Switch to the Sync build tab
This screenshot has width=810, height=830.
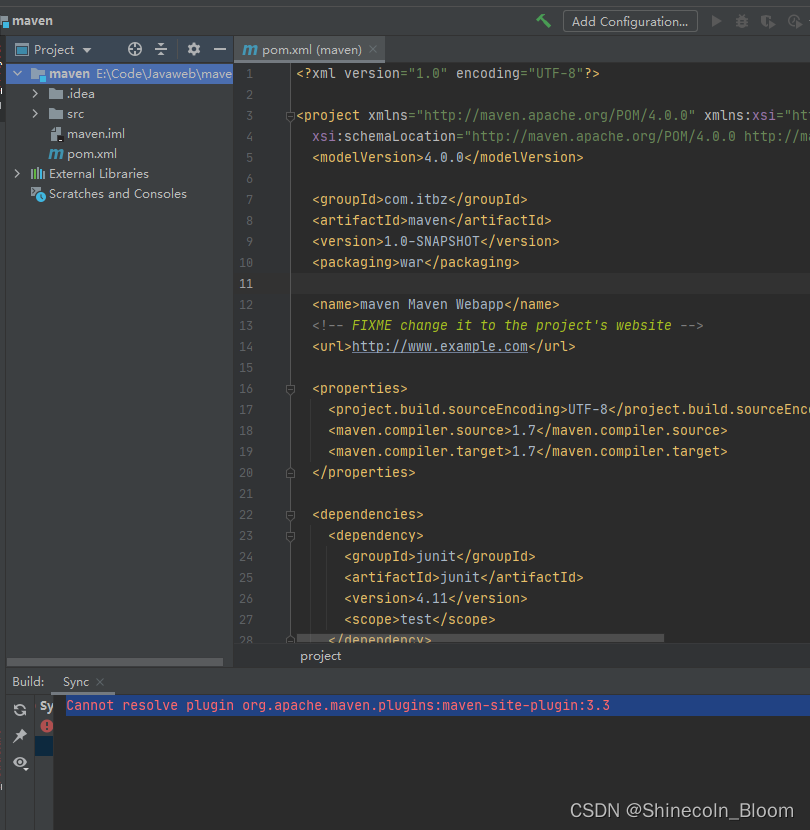(76, 682)
